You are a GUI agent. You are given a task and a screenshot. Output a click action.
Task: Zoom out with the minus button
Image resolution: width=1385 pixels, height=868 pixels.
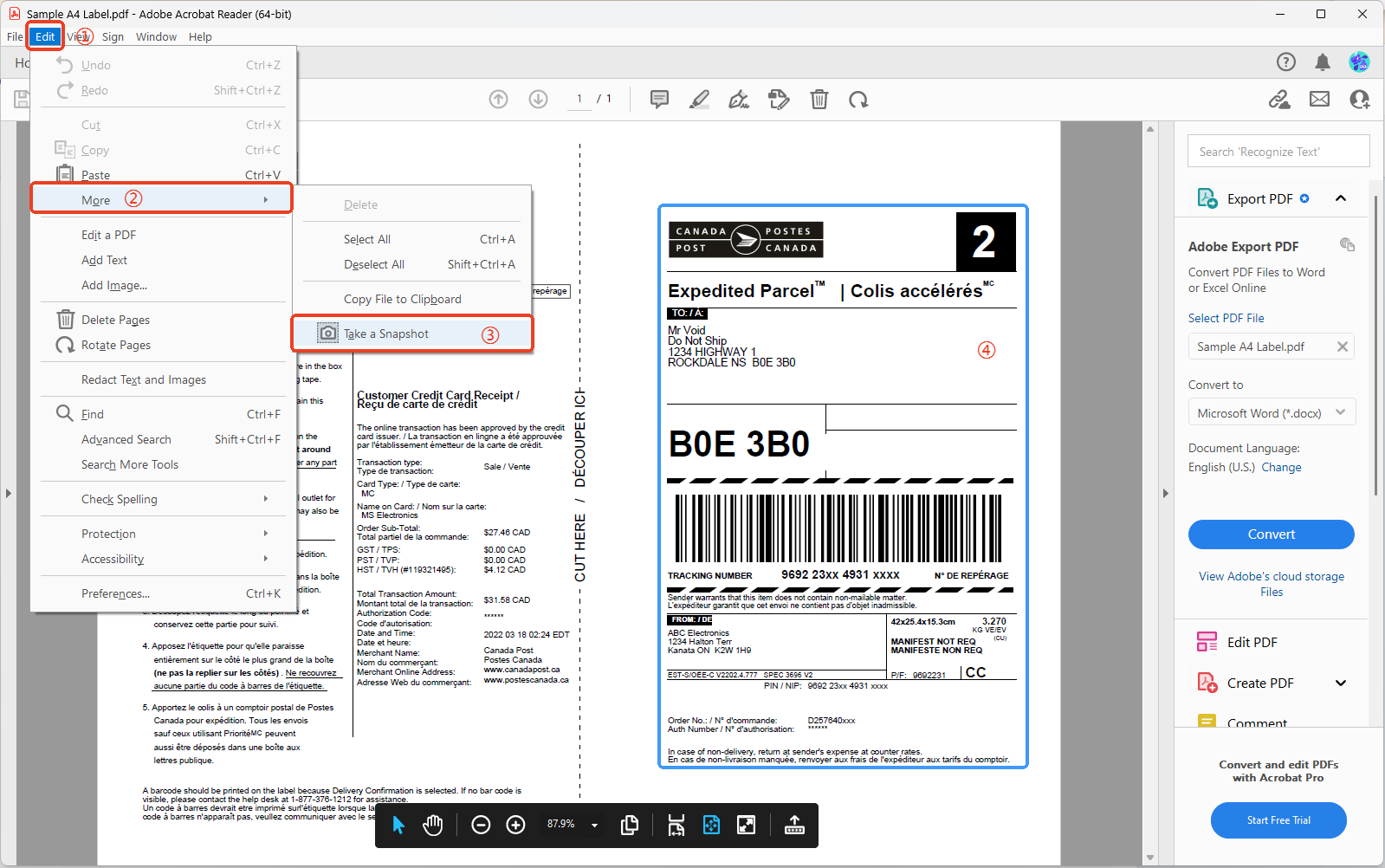481,825
